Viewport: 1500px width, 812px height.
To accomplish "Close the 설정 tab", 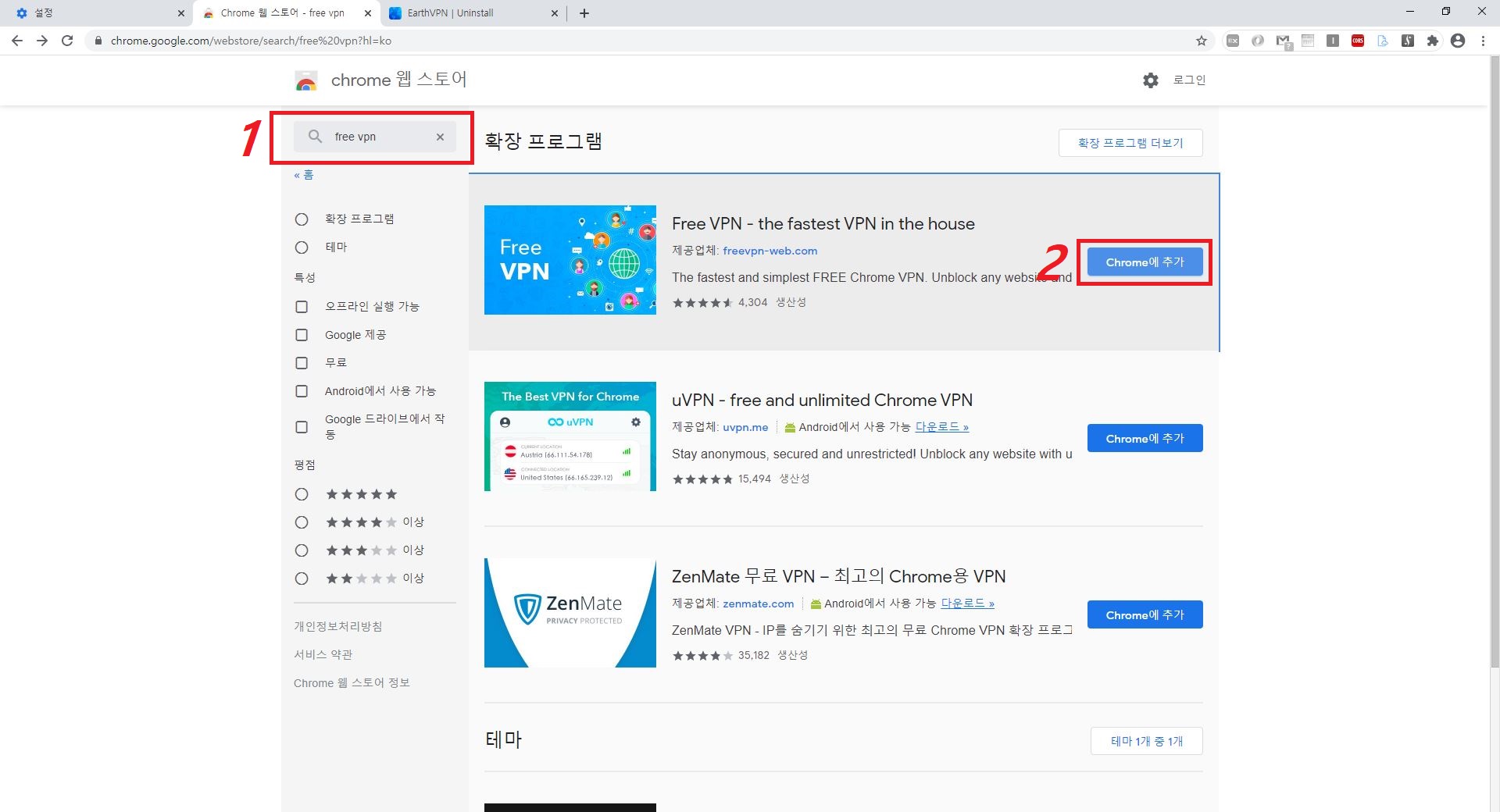I will 181,13.
